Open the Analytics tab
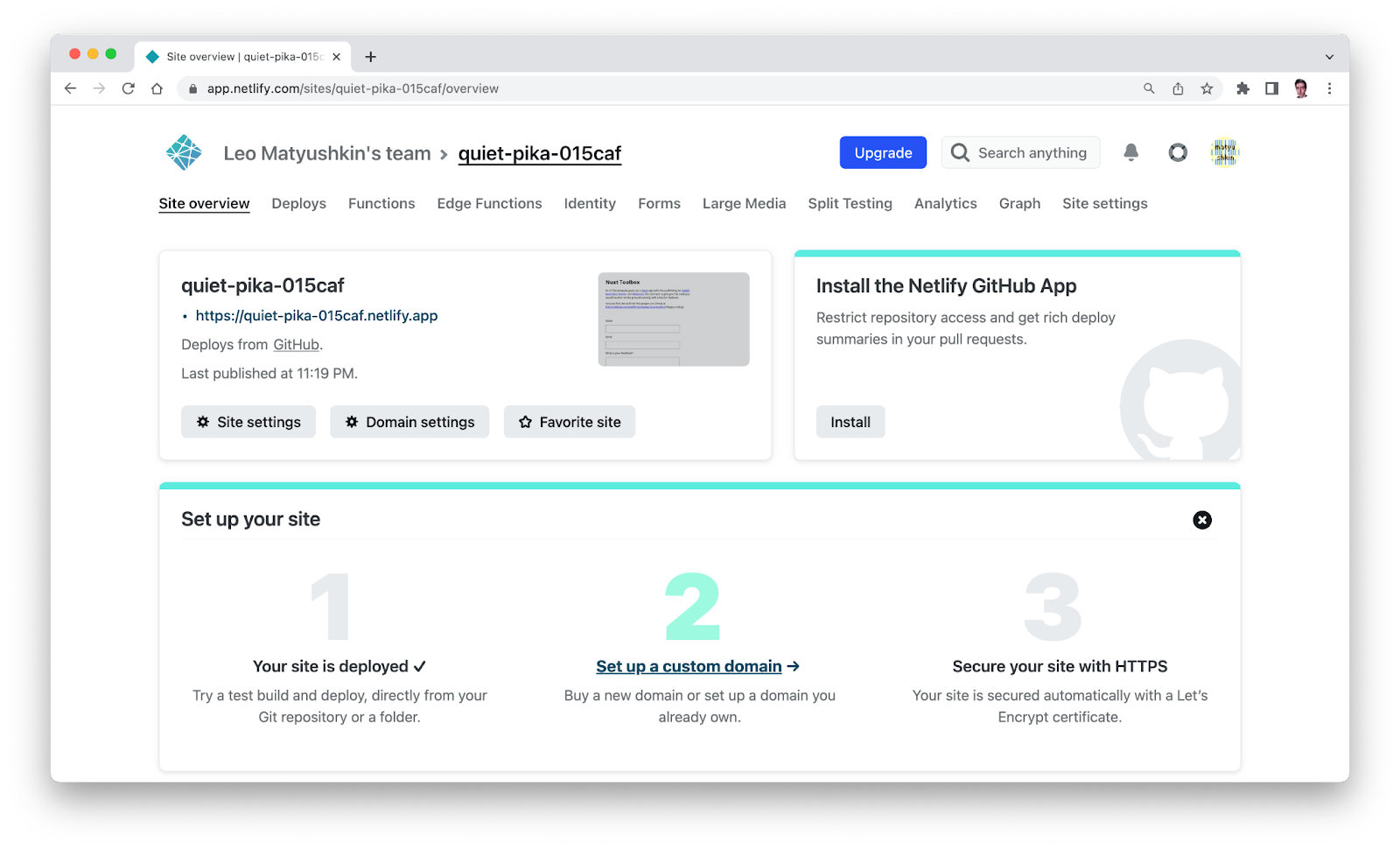Viewport: 1400px width, 849px height. [945, 204]
